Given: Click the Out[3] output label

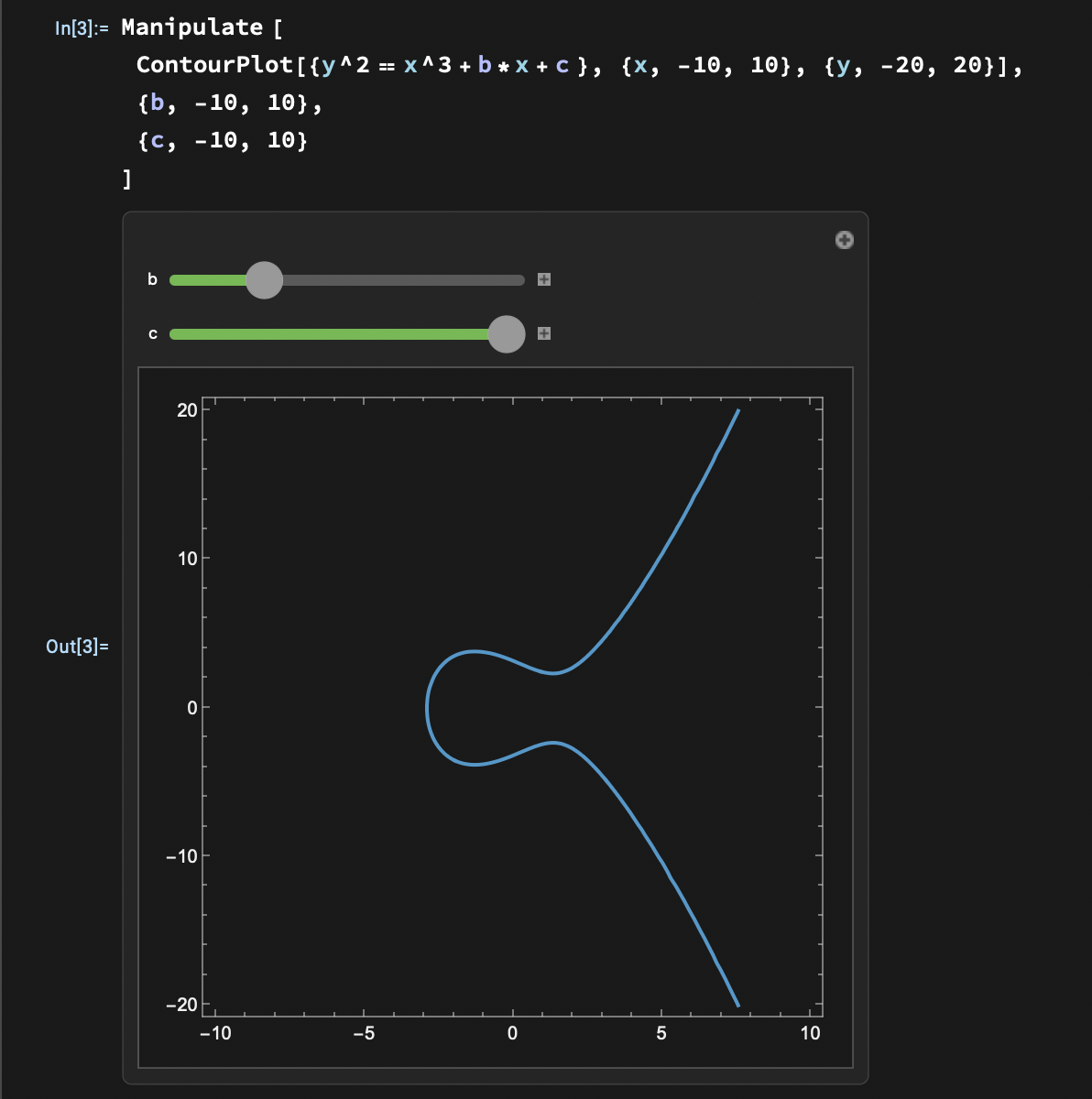Looking at the screenshot, I should 78,646.
